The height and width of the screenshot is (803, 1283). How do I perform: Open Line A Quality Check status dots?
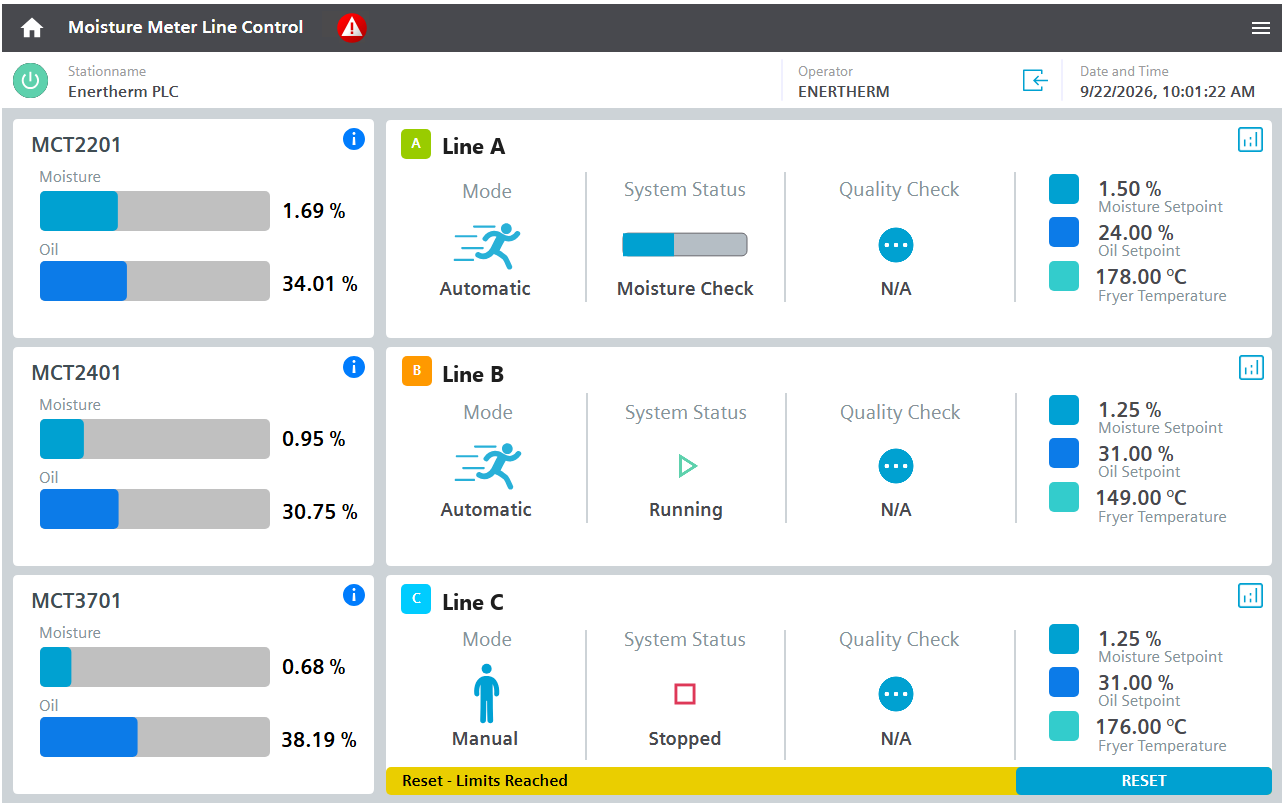tap(896, 245)
